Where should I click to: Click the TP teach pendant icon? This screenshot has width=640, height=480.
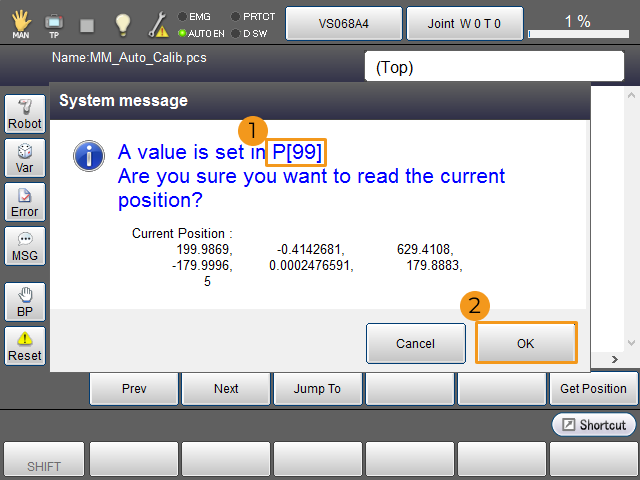[54, 25]
